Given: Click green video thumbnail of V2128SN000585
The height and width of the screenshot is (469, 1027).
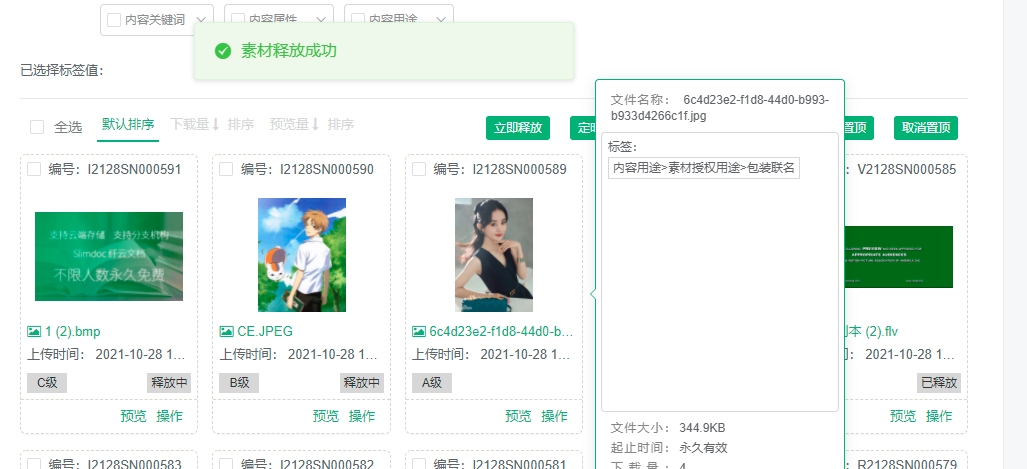Looking at the screenshot, I should click(899, 257).
